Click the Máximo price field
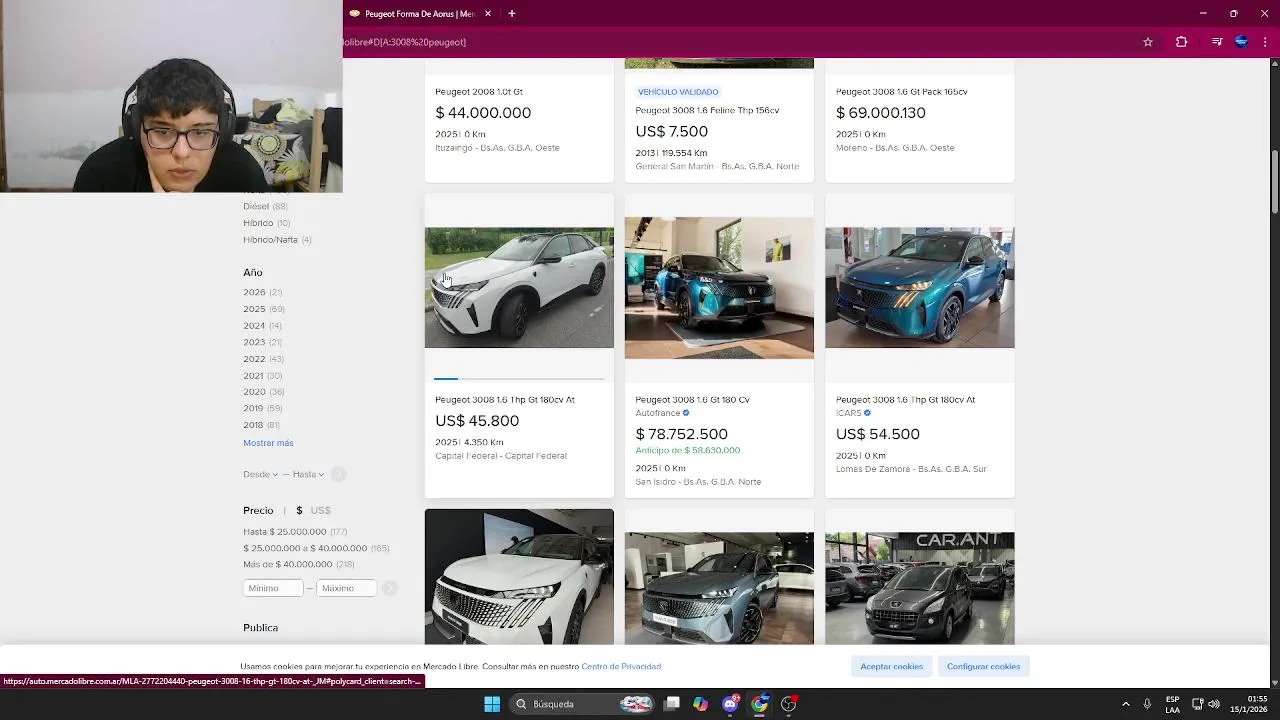 click(346, 588)
